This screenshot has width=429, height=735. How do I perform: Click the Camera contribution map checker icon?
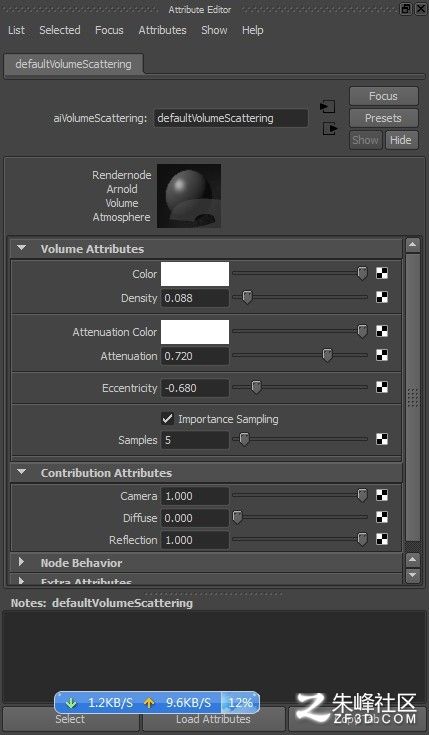382,495
